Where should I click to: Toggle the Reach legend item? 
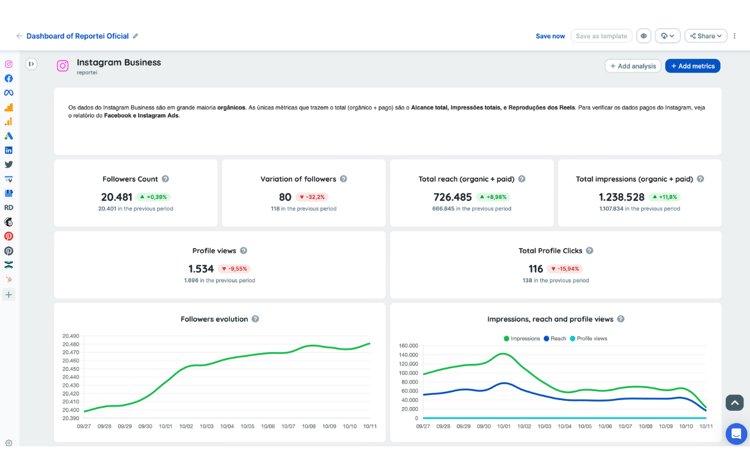(x=555, y=338)
